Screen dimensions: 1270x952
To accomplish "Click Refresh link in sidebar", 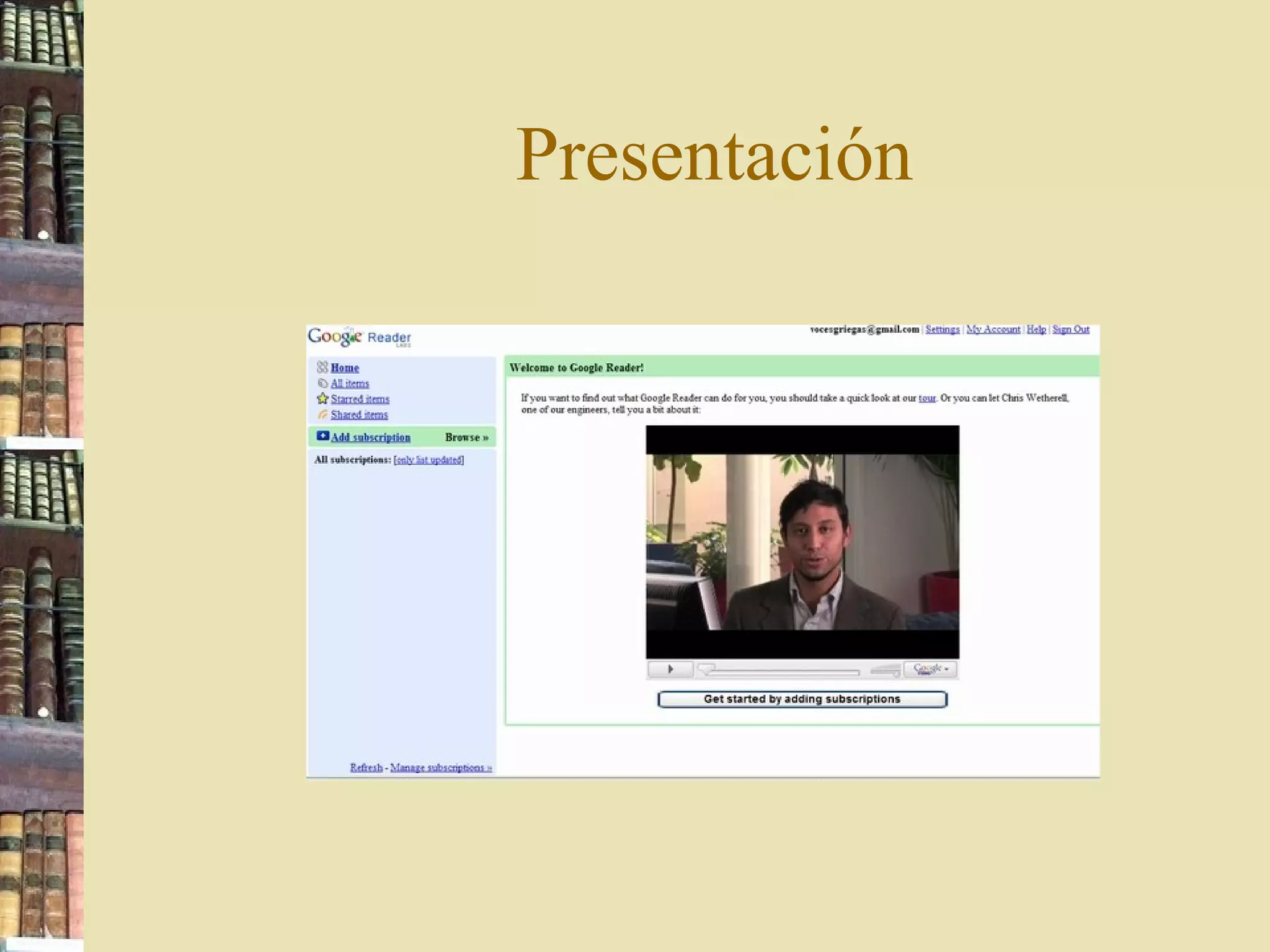I will (366, 767).
